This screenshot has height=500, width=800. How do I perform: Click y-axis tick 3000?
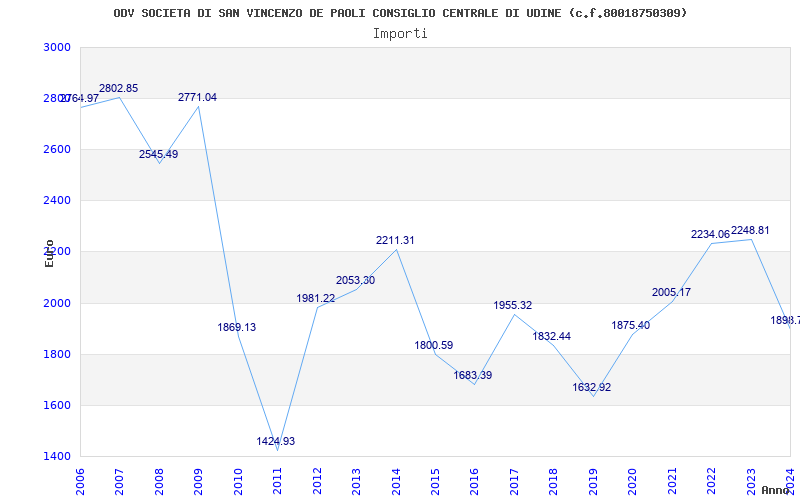[57, 47]
